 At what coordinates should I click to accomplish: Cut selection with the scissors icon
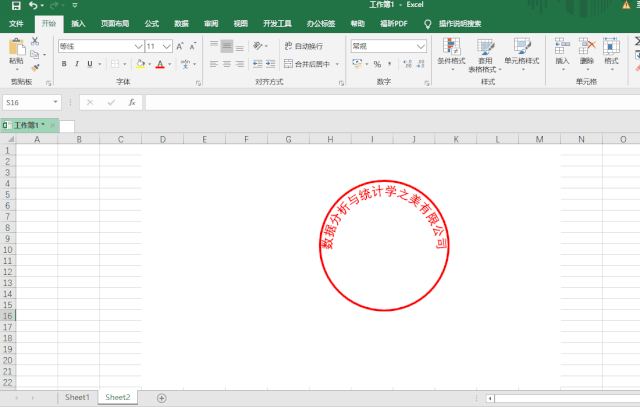coord(35,41)
